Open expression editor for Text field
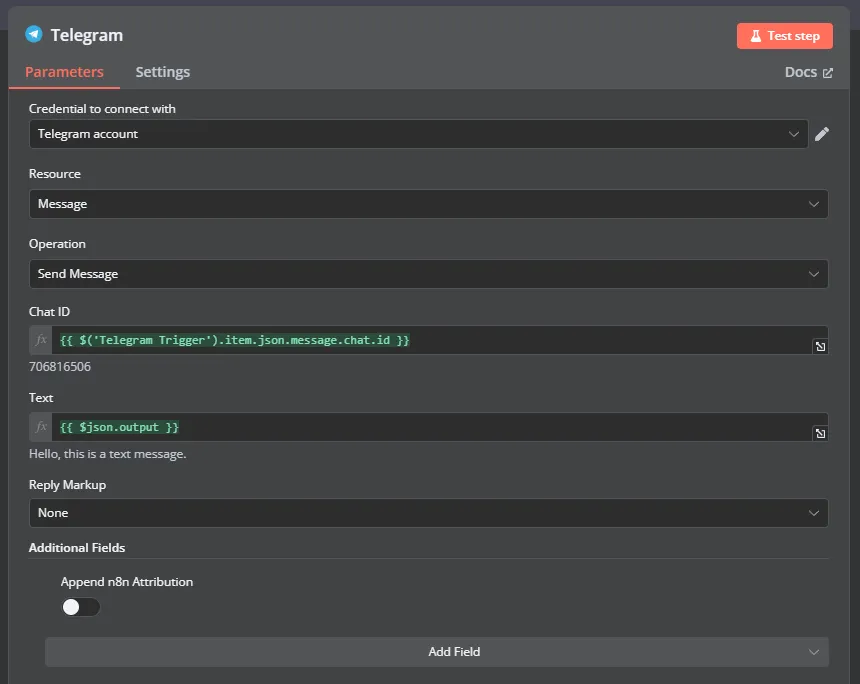Viewport: 860px width, 684px height. (x=820, y=434)
